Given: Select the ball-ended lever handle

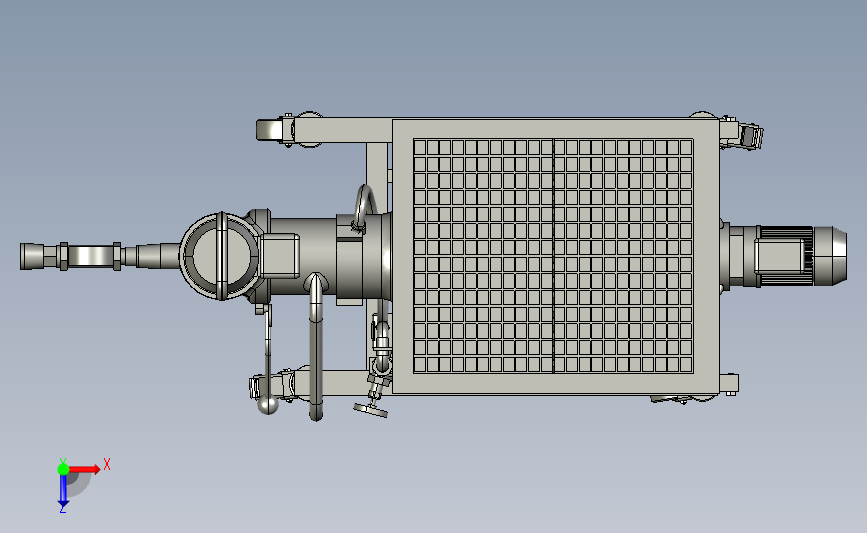Looking at the screenshot, I should (268, 359).
